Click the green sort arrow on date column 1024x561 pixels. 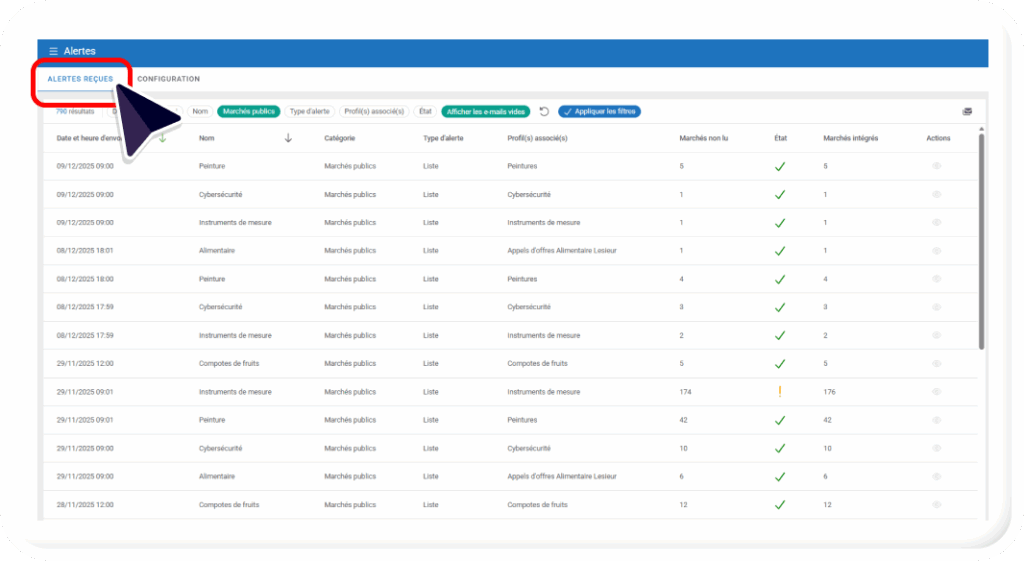point(162,139)
